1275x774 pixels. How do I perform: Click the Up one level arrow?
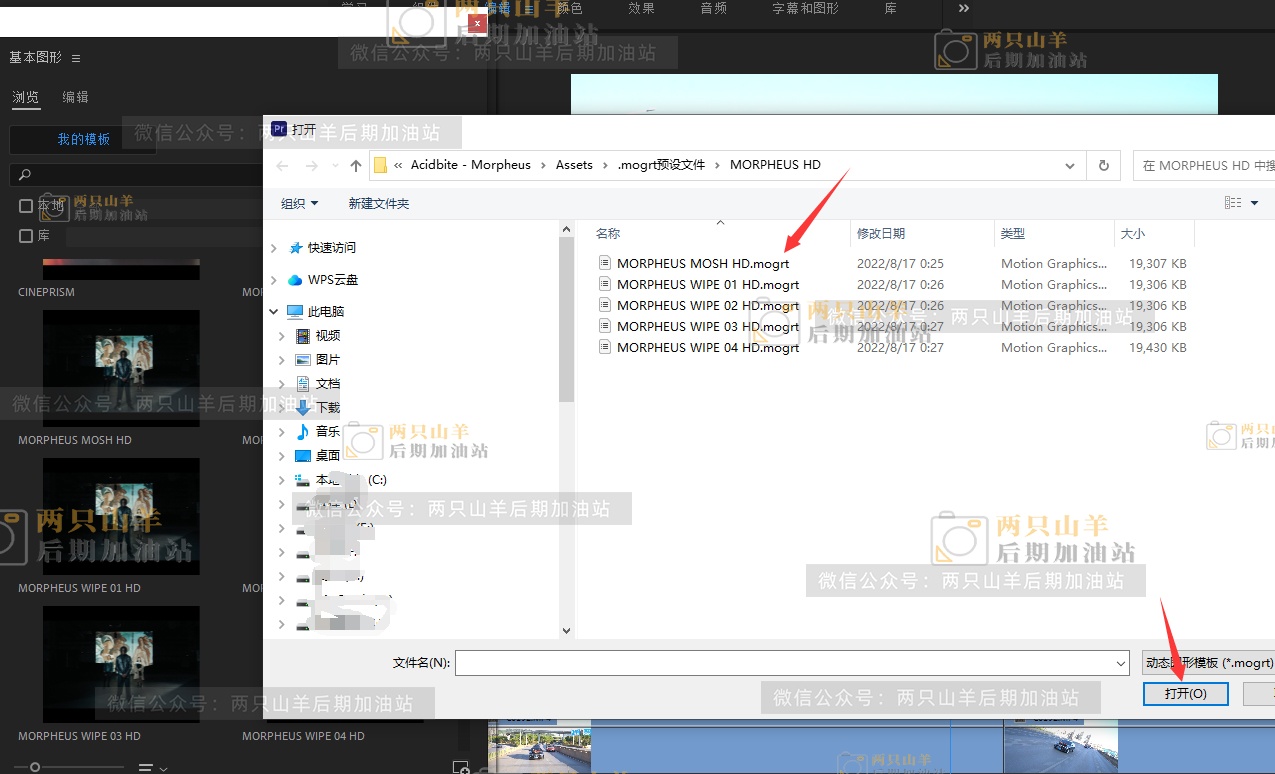(356, 166)
